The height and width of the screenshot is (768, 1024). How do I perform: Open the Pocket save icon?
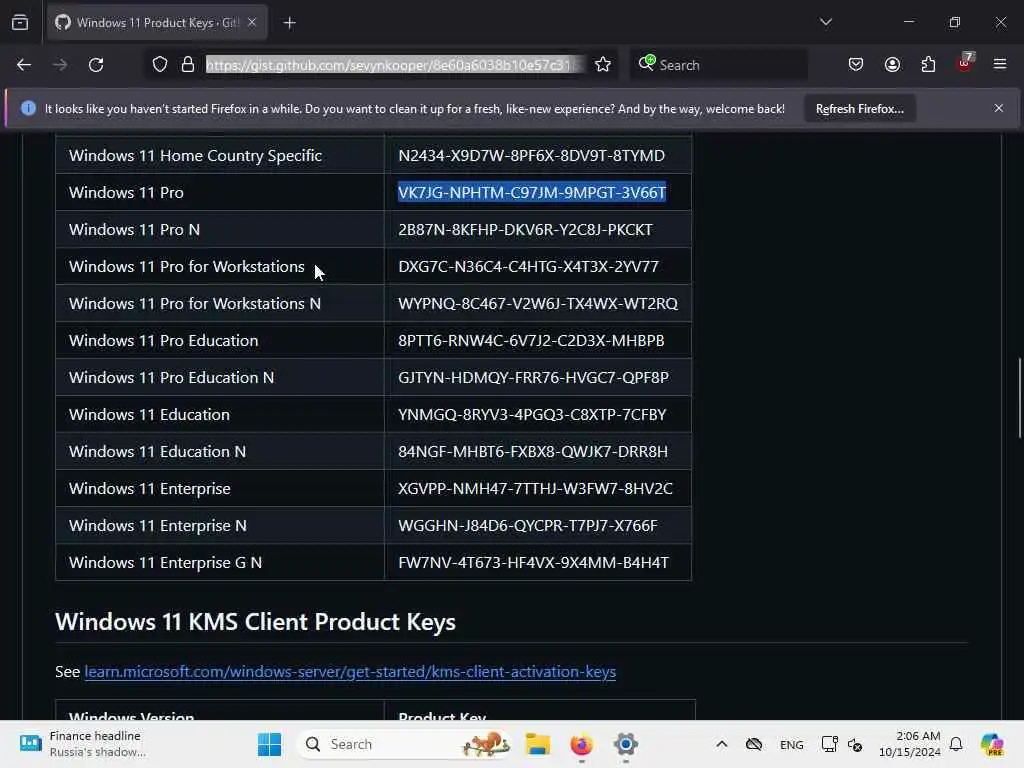click(x=856, y=65)
